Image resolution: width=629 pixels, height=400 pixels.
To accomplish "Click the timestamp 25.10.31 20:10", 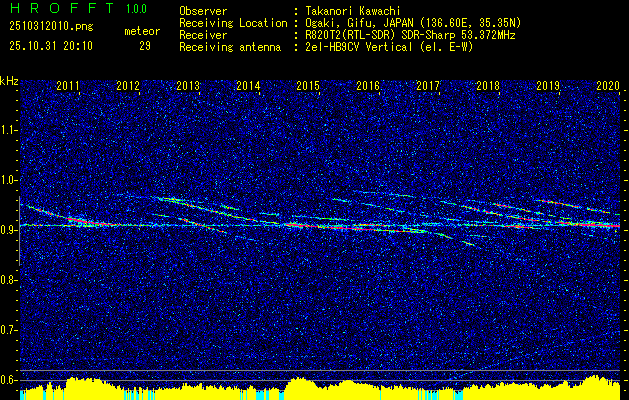I will (51, 46).
